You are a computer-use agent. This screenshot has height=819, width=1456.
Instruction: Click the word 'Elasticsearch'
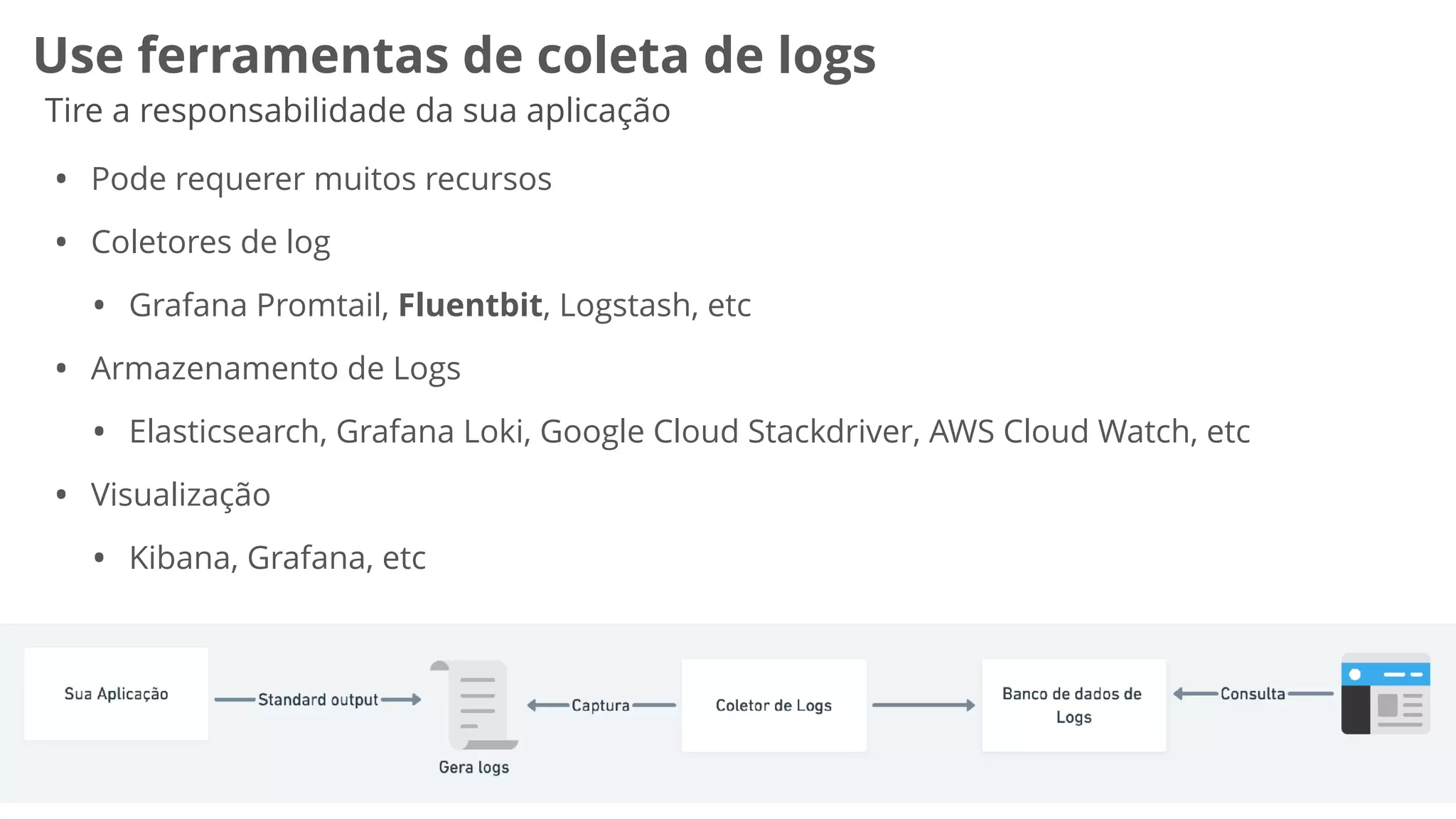(x=225, y=432)
